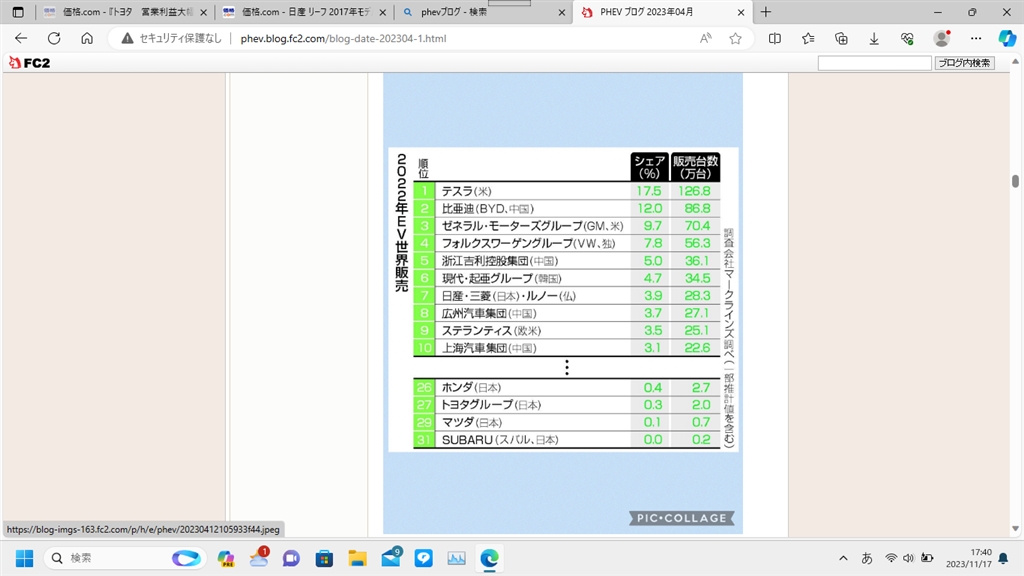Image resolution: width=1024 pixels, height=576 pixels.
Task: Open the clock showing 17:40
Action: point(968,558)
